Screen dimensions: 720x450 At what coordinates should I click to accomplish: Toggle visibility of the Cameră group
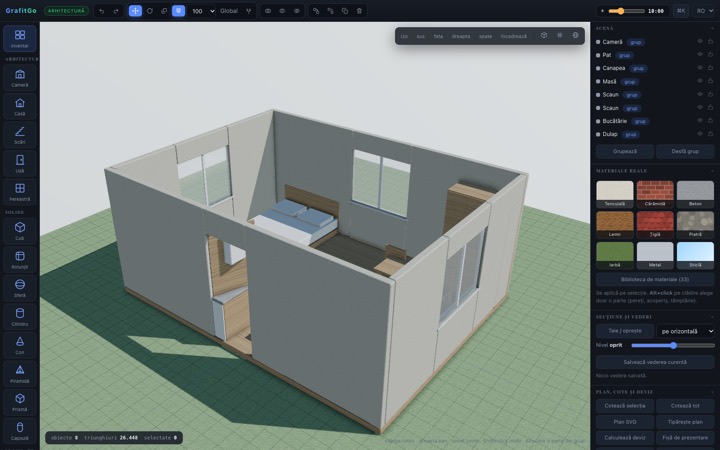click(700, 41)
